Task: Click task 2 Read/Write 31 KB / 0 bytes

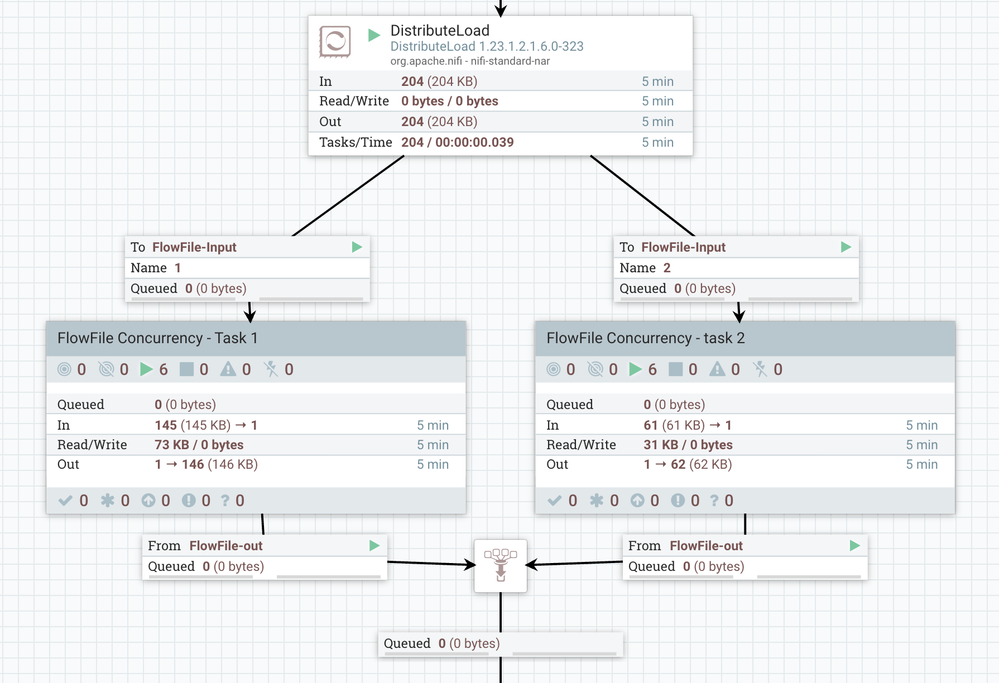Action: (x=688, y=445)
